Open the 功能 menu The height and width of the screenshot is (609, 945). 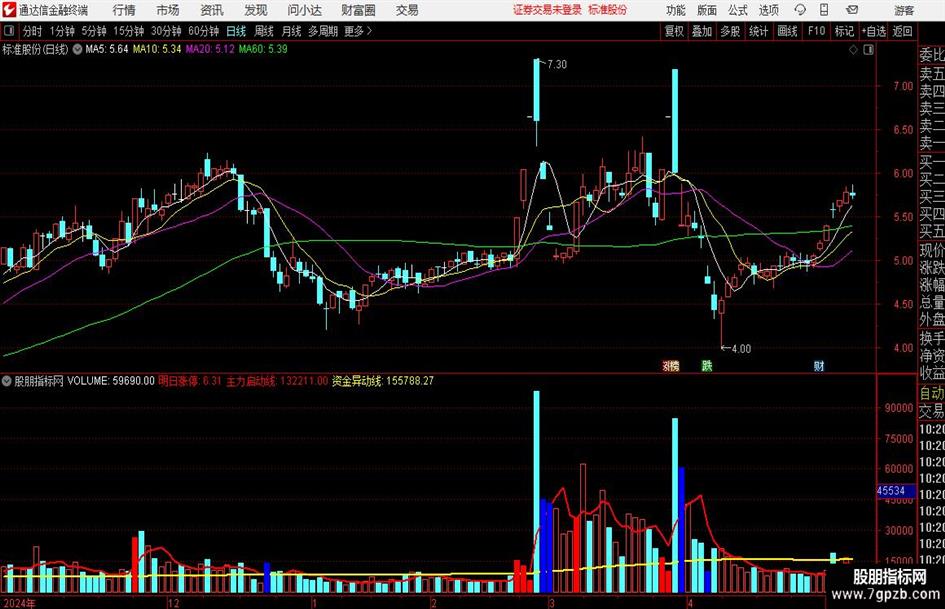[676, 10]
